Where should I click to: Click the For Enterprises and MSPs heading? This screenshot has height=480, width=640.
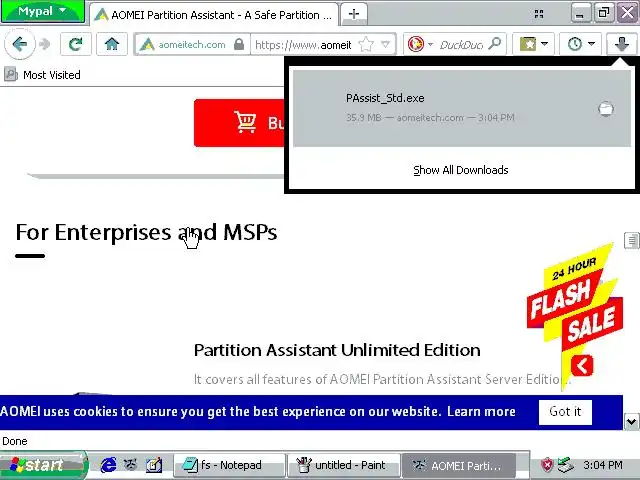coord(146,232)
